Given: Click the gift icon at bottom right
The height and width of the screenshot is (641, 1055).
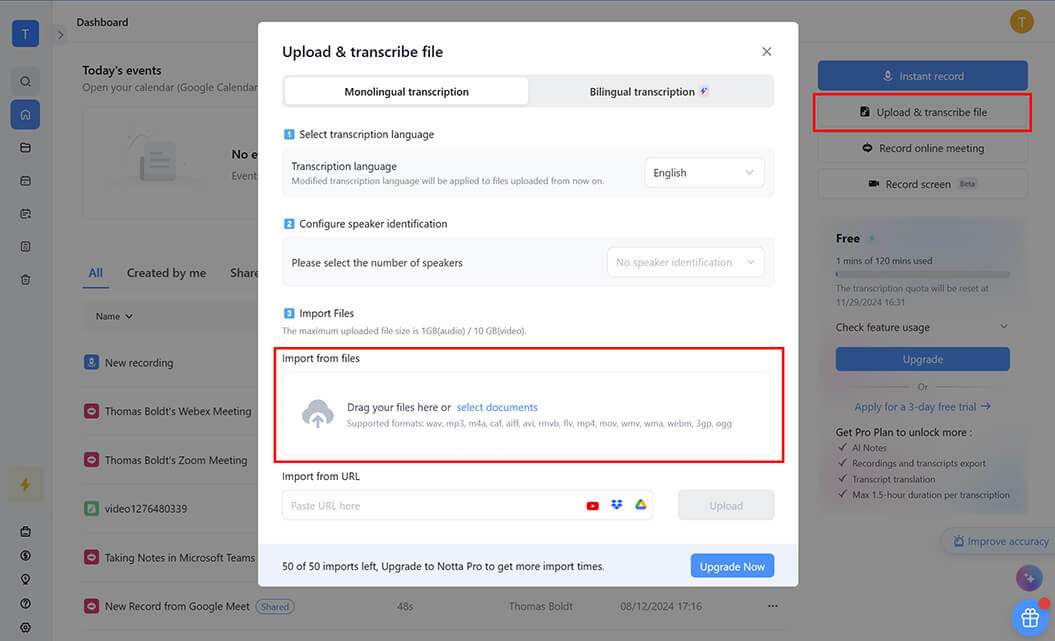Looking at the screenshot, I should (x=1030, y=617).
